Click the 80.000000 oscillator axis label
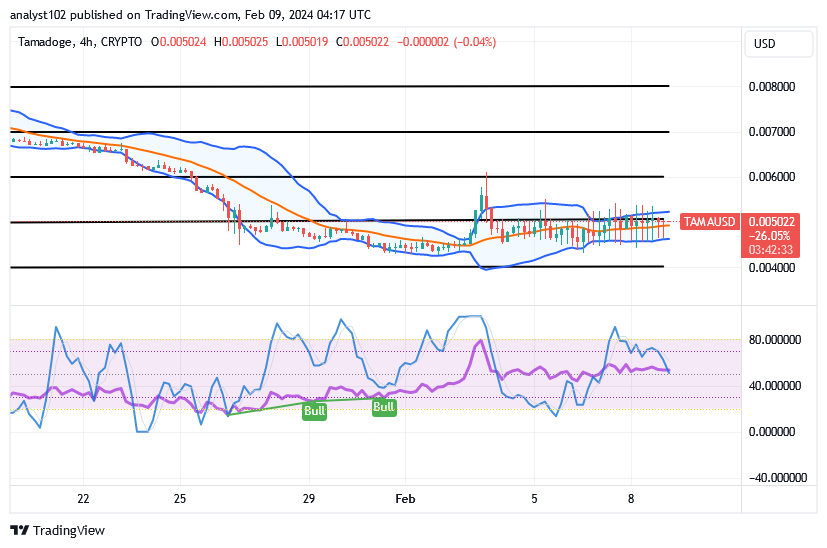Screen dimensions: 827x548 [775, 340]
